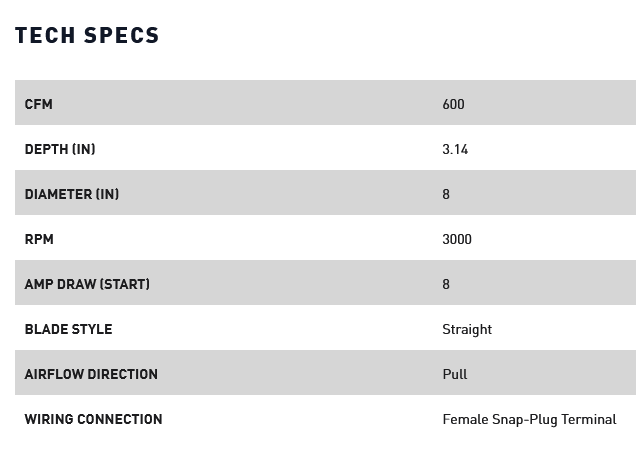The image size is (636, 472).
Task: Select the amp draw value of 8
Action: [446, 284]
